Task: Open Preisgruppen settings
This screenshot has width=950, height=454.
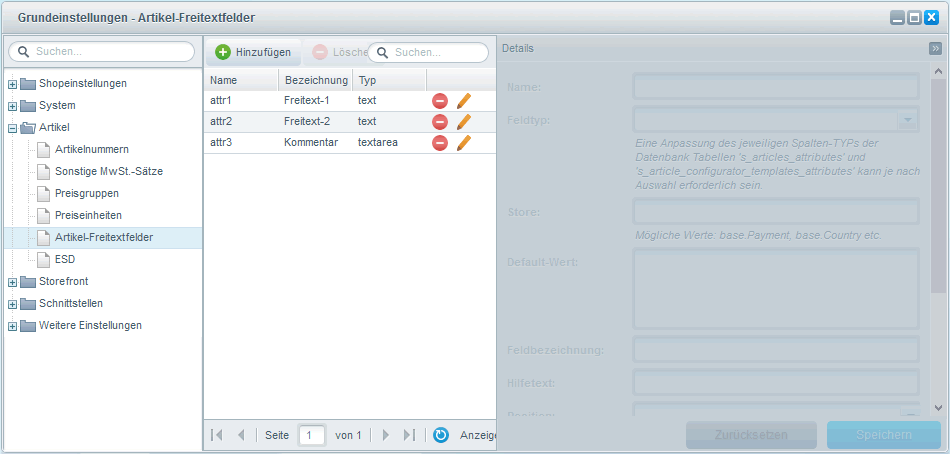Action: tap(87, 193)
